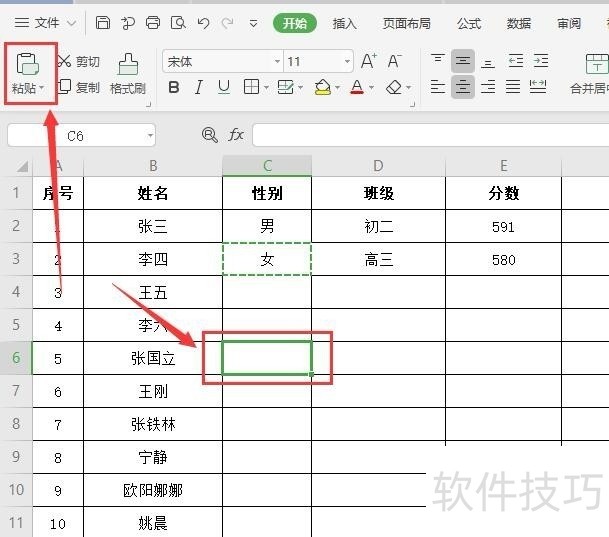The width and height of the screenshot is (609, 537).
Task: Click the export to PDF icon
Action: [x=127, y=23]
